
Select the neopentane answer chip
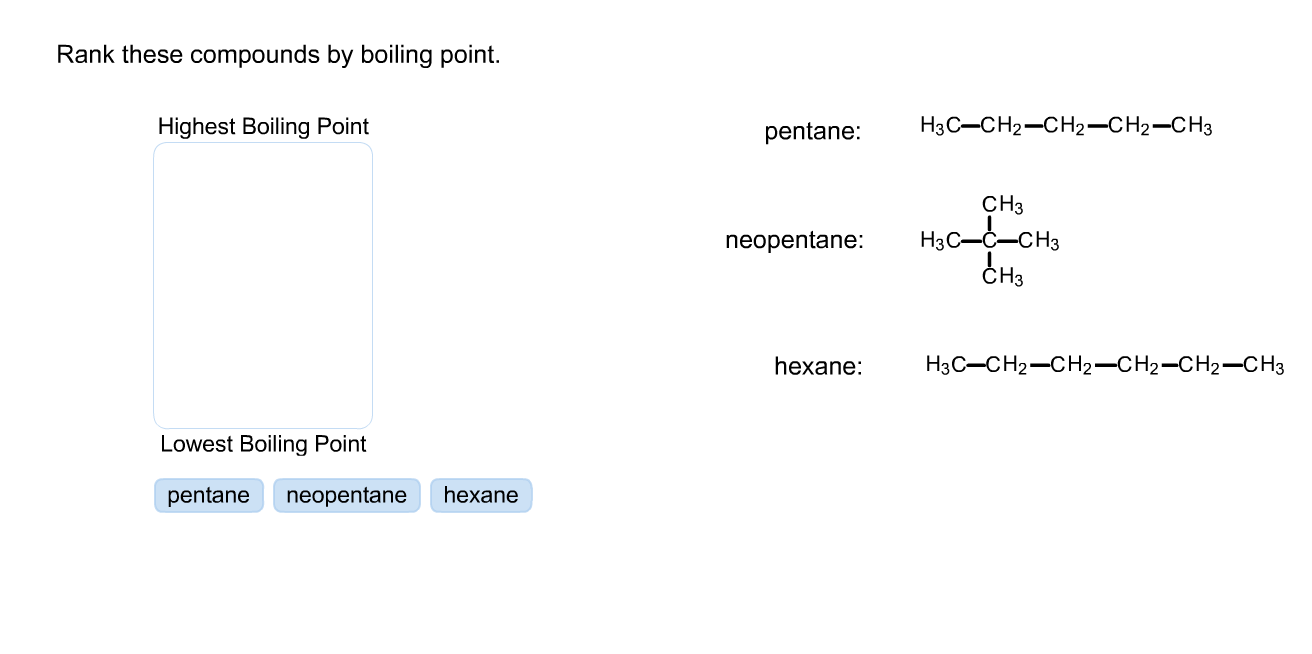(x=346, y=494)
